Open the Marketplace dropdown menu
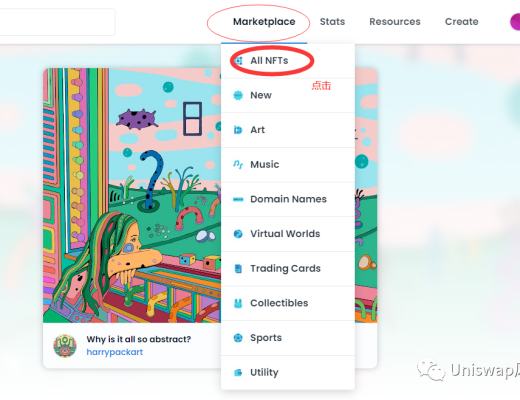Image resolution: width=520 pixels, height=400 pixels. point(264,22)
